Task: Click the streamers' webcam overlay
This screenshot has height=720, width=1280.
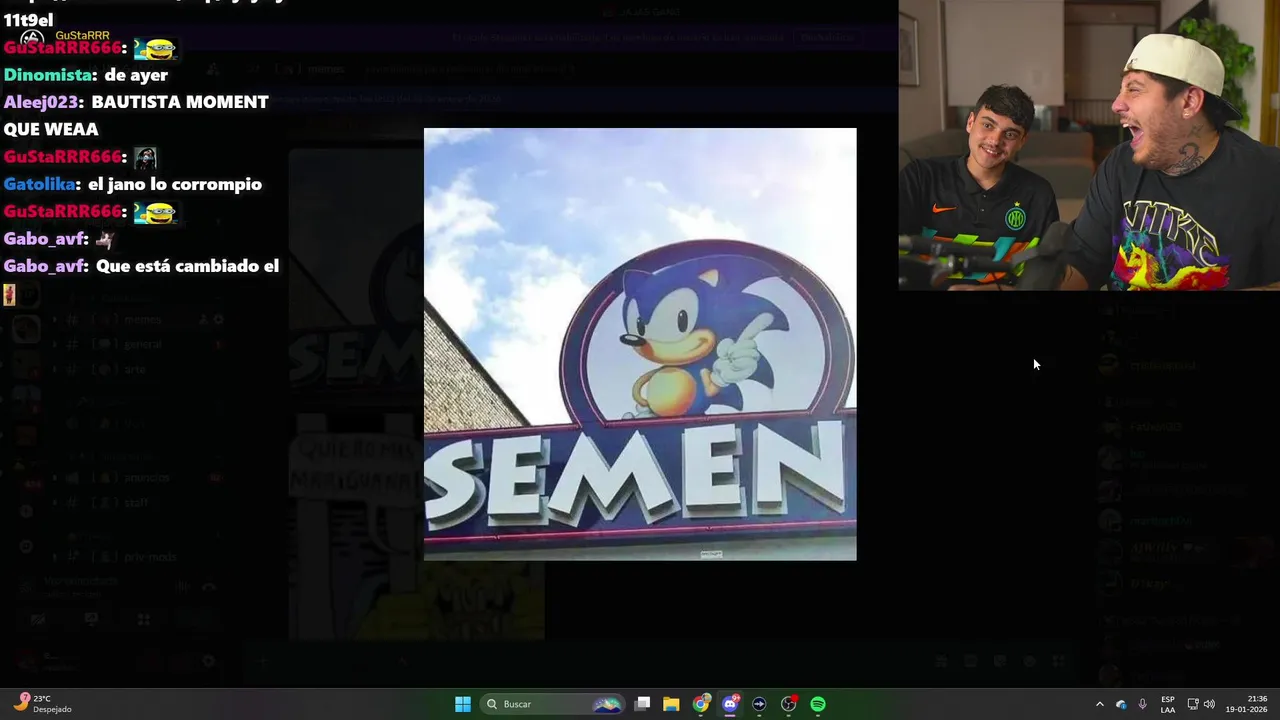Action: [1089, 145]
